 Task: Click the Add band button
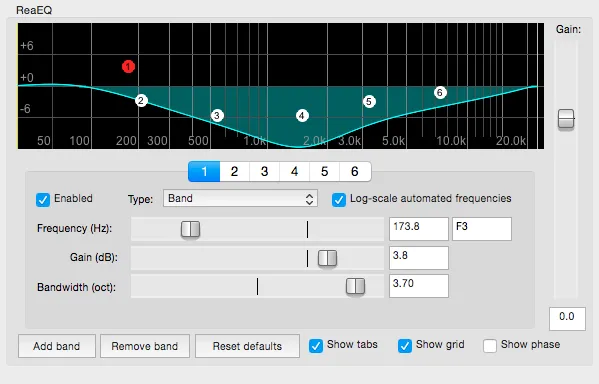pyautogui.click(x=57, y=346)
